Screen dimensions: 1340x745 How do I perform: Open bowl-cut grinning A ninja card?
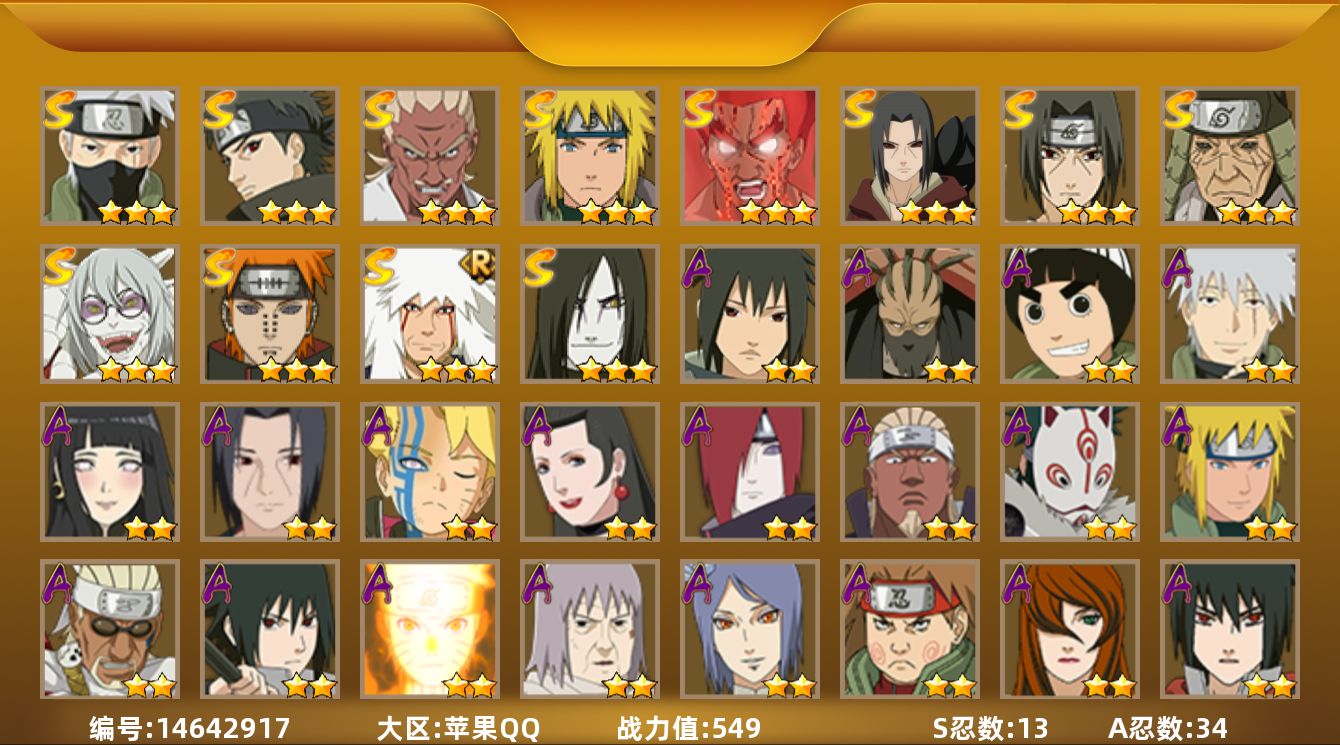coord(1069,314)
